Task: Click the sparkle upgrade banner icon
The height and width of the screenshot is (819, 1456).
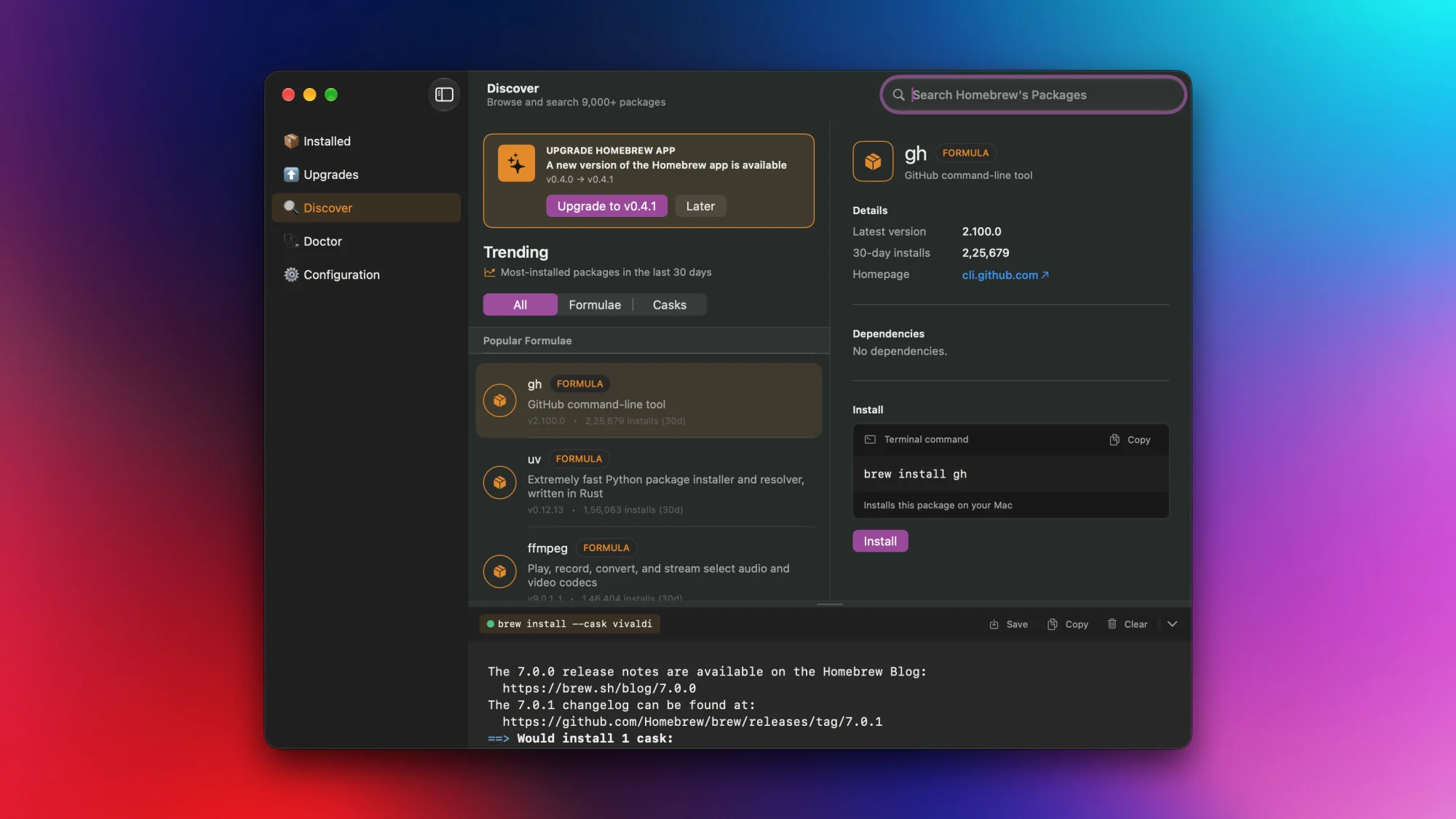Action: [x=516, y=163]
